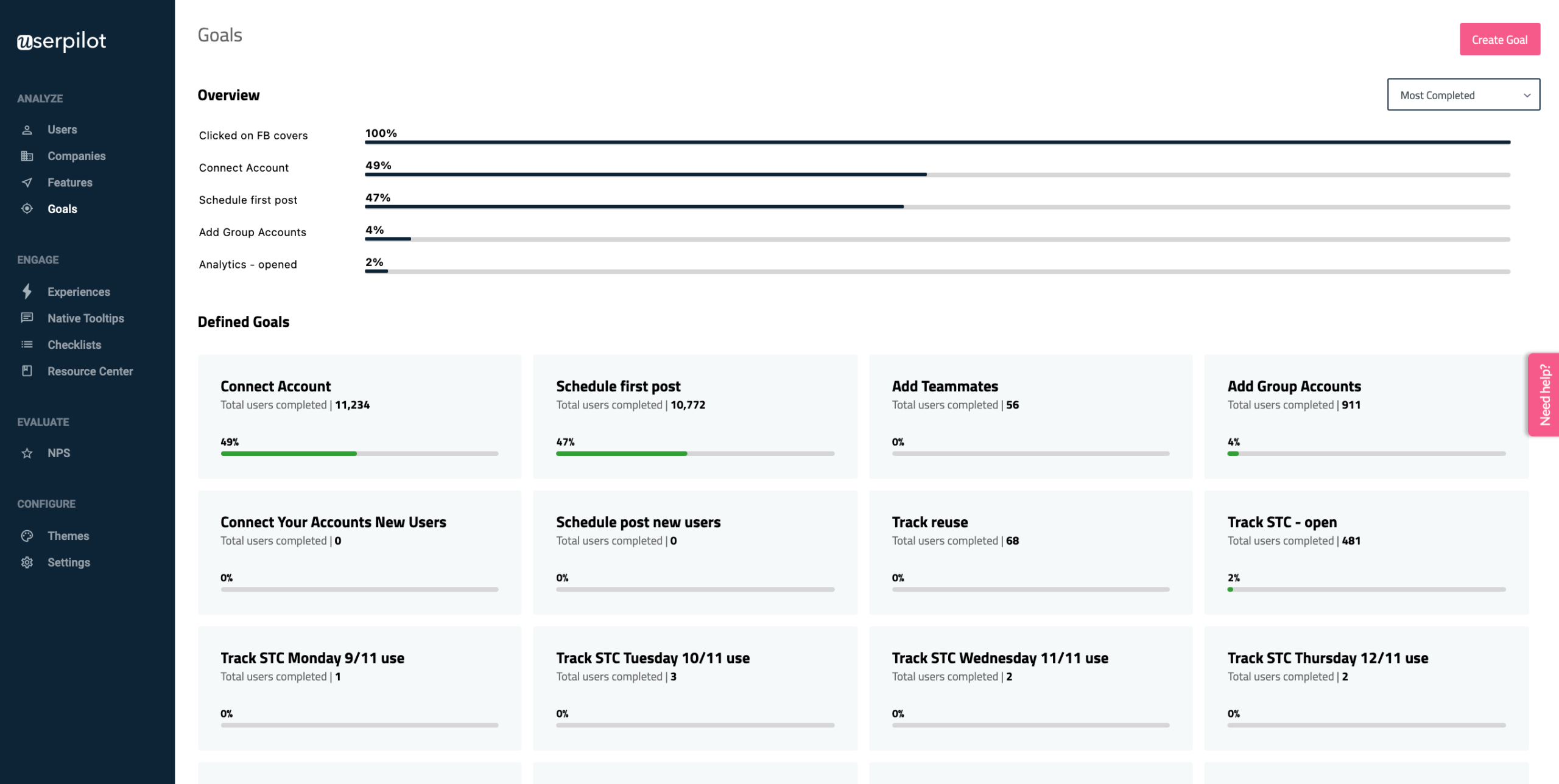Viewport: 1559px width, 784px height.
Task: Open Track STC Monday 9/11 use card
Action: [x=359, y=688]
